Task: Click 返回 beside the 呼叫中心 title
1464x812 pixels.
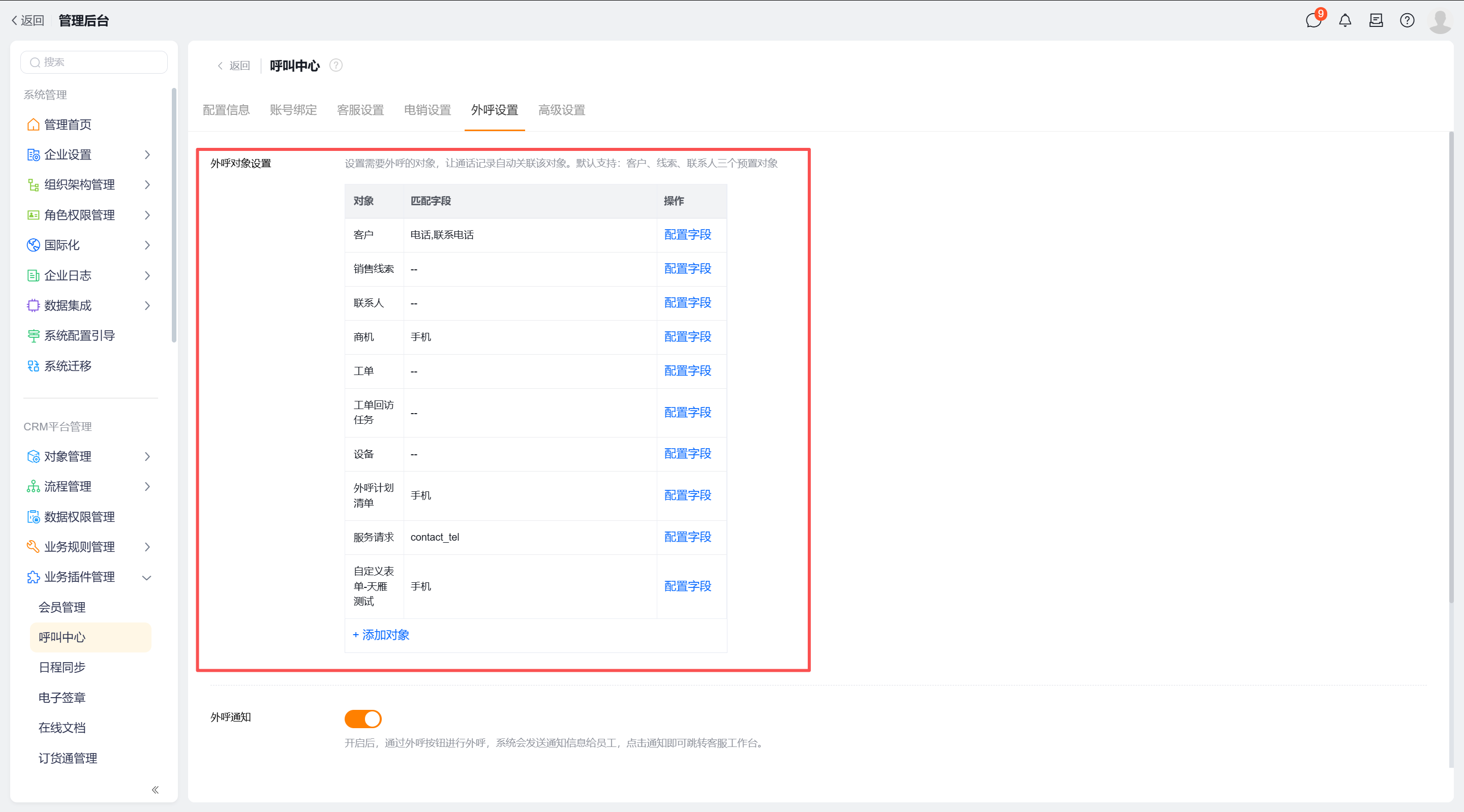Action: coord(234,66)
